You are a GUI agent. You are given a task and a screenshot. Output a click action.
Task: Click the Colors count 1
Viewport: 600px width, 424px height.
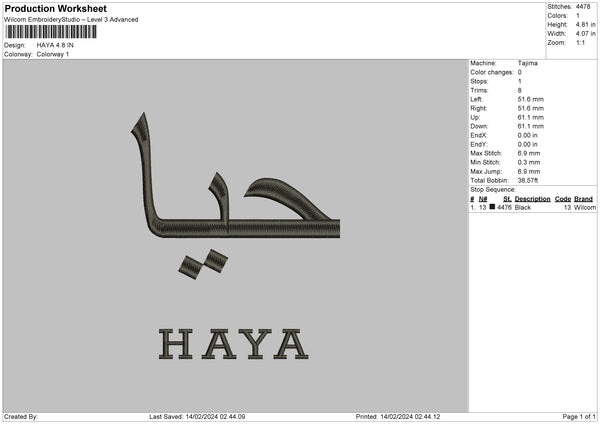click(x=578, y=16)
